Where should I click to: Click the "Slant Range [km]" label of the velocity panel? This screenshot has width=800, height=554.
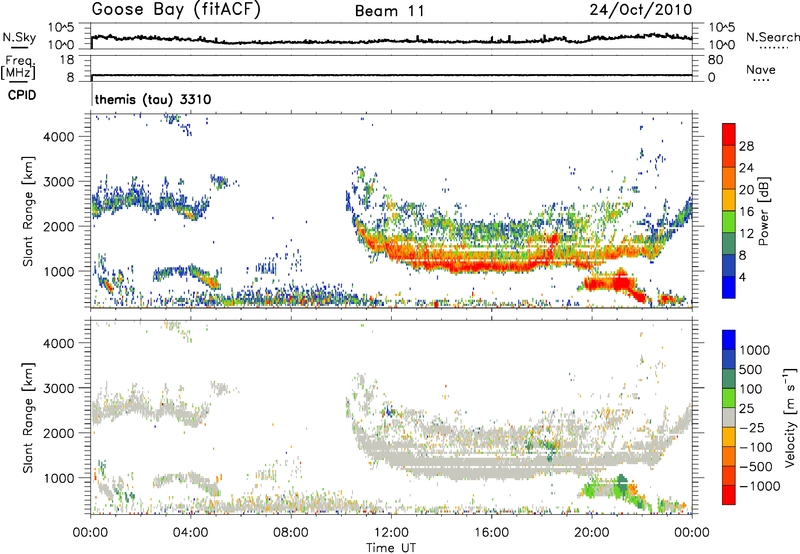pos(28,418)
